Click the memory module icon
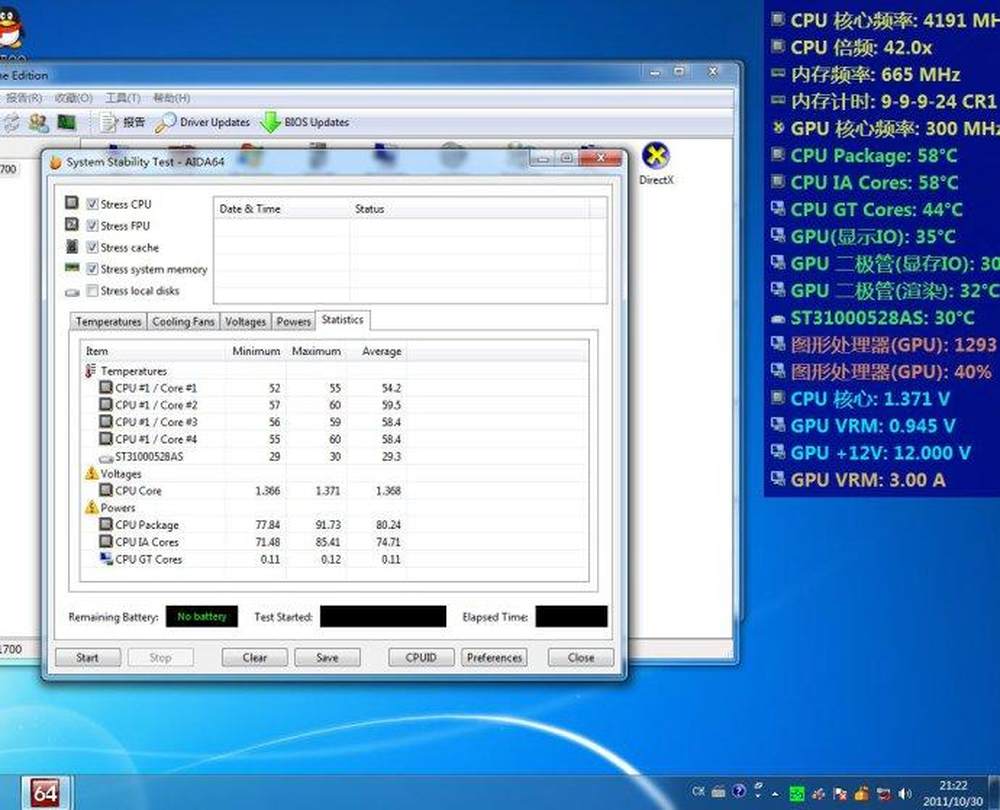This screenshot has width=1000, height=810. pos(72,268)
